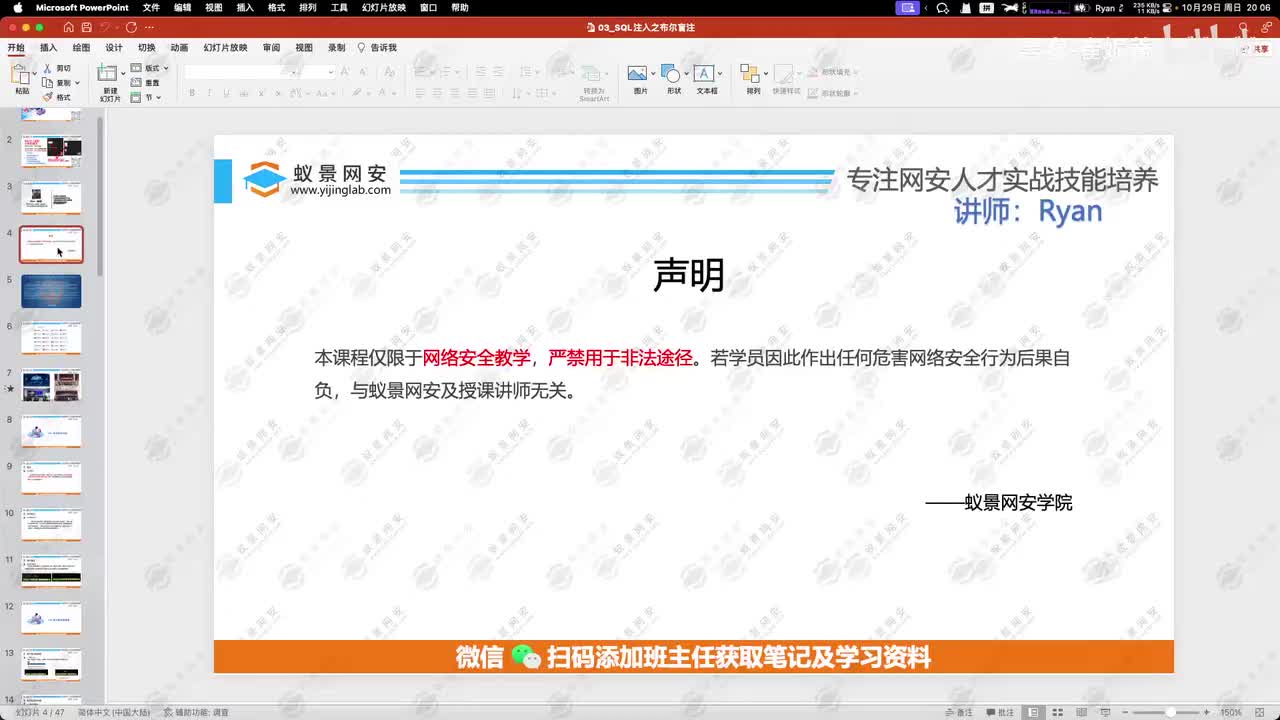This screenshot has width=1280, height=720.
Task: Open the Notes (备注) pane
Action: (961, 712)
